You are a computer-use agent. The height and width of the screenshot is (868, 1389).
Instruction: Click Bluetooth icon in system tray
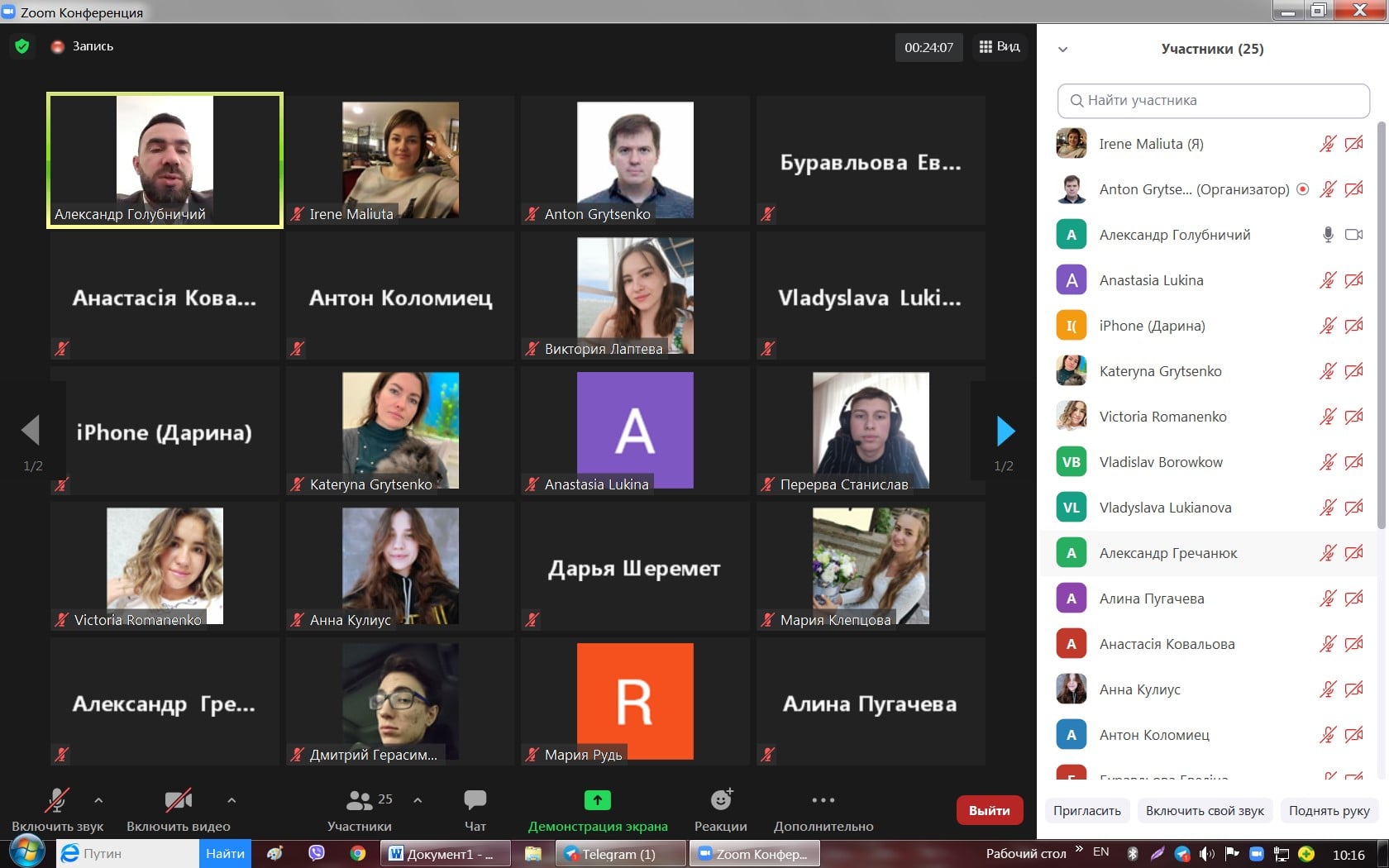pyautogui.click(x=1133, y=853)
